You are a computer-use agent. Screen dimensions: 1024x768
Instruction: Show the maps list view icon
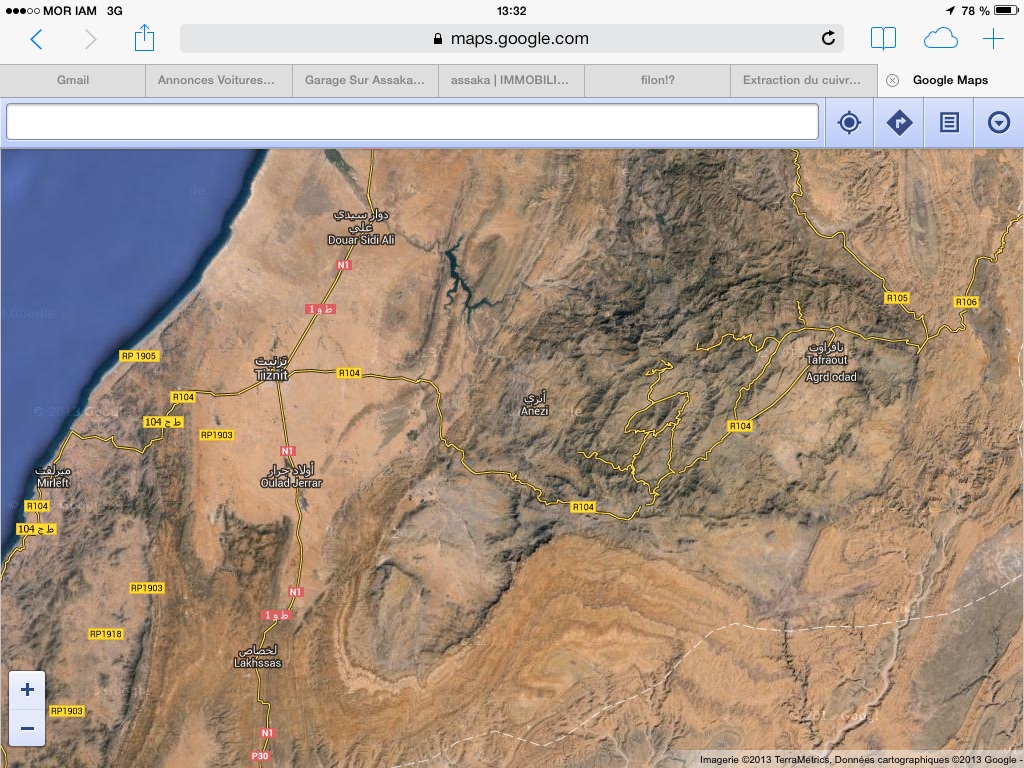click(949, 123)
